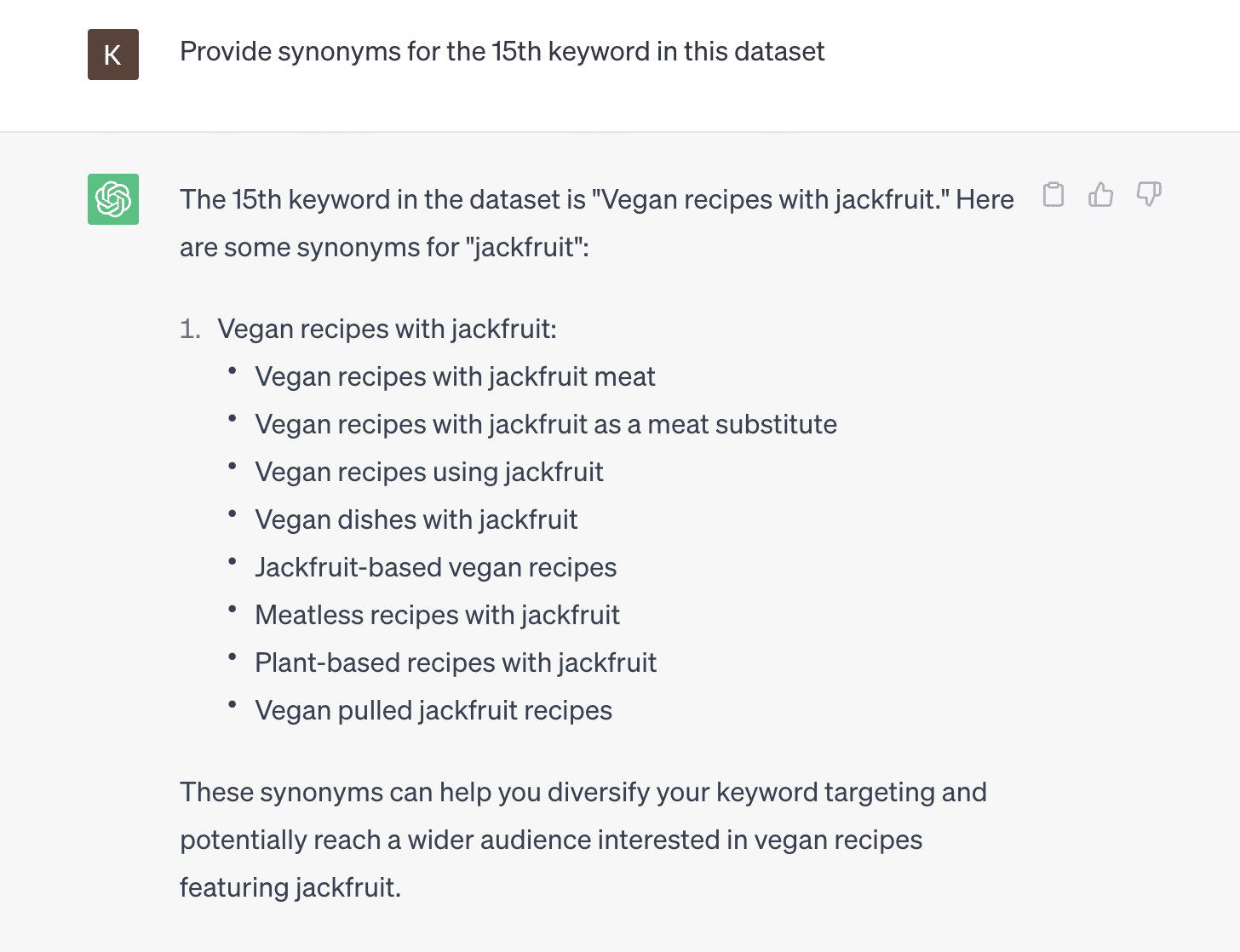This screenshot has width=1240, height=952.
Task: Click "Jackfruit-based vegan recipes" bullet
Action: (435, 567)
